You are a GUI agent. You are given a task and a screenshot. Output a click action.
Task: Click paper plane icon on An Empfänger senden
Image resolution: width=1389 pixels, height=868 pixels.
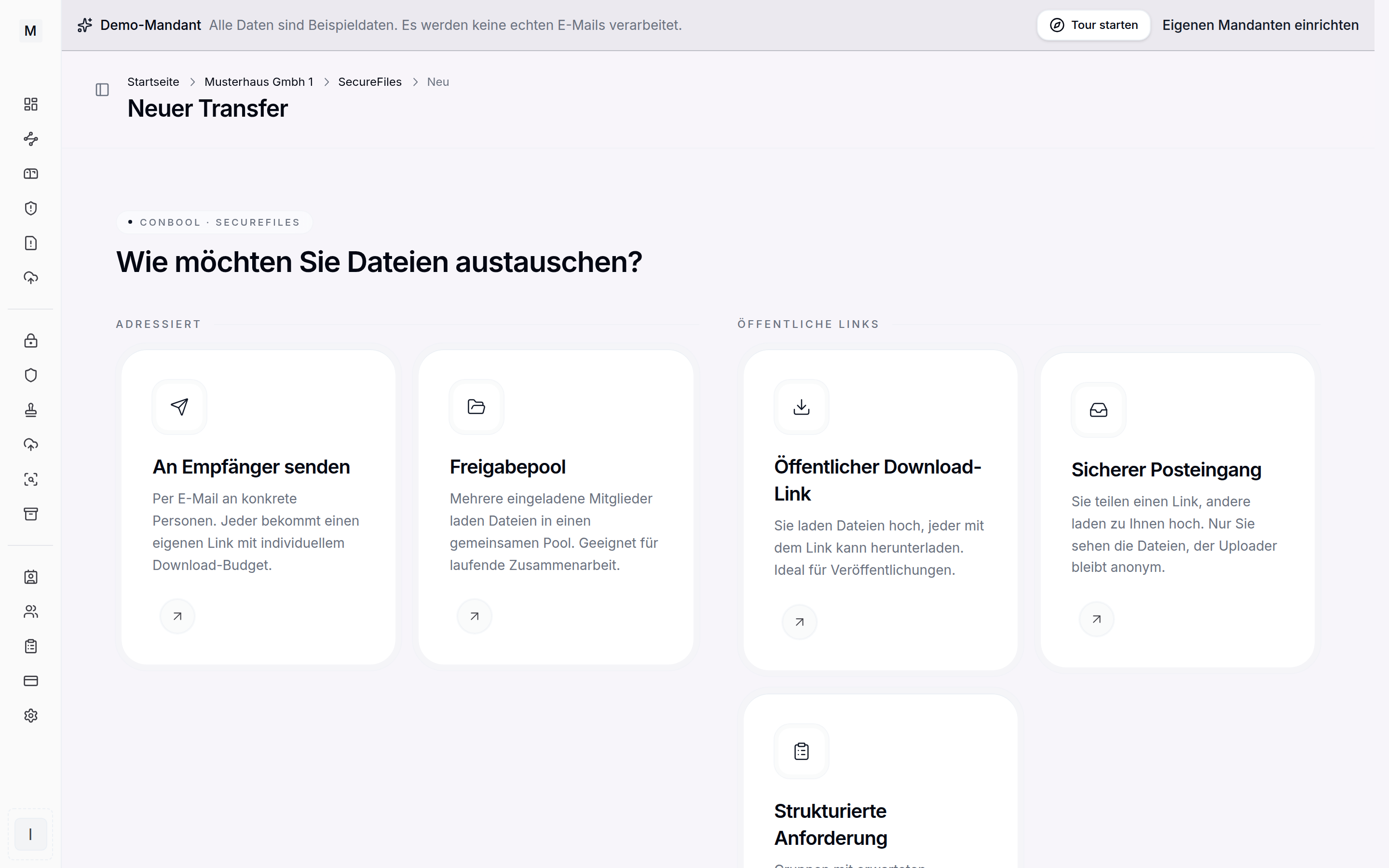[x=179, y=407]
